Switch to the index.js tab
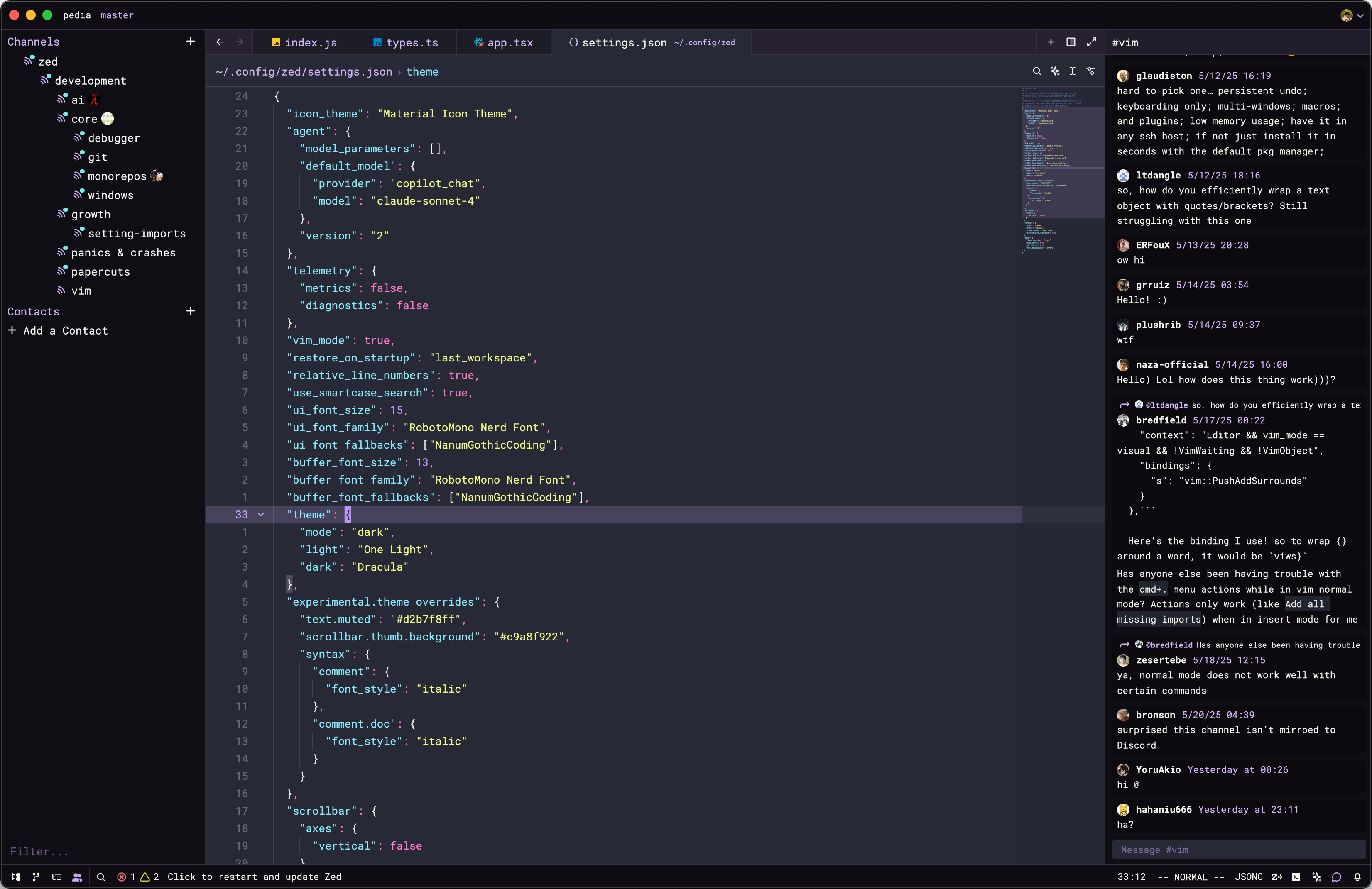The height and width of the screenshot is (889, 1372). point(304,43)
